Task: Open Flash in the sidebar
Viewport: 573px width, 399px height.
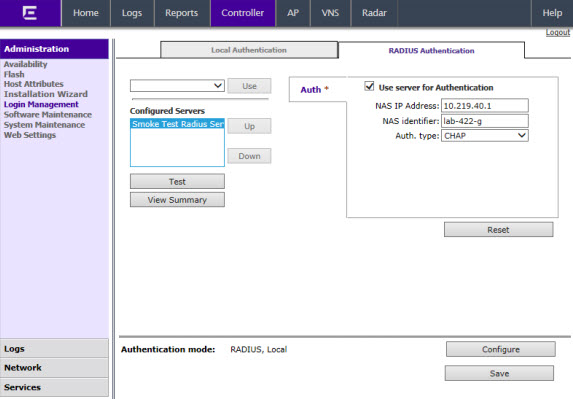Action: tap(14, 74)
